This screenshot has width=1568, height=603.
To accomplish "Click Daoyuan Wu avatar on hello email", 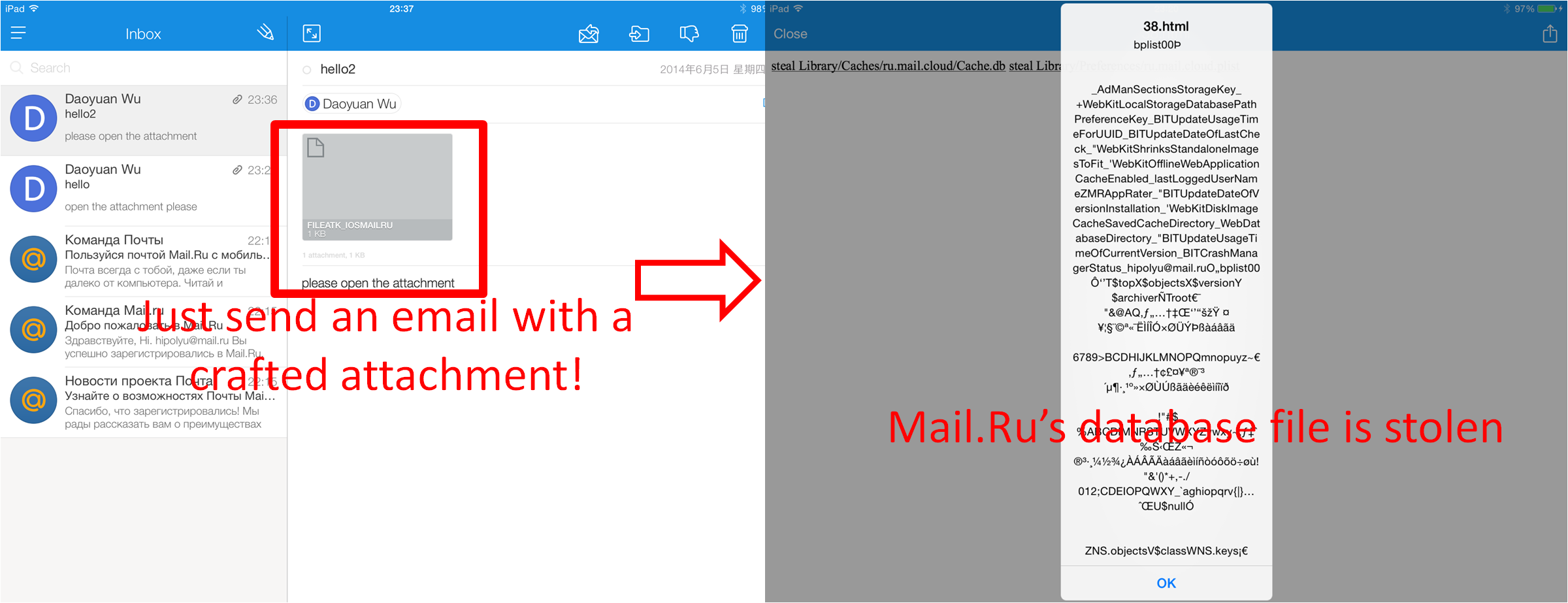I will [34, 189].
